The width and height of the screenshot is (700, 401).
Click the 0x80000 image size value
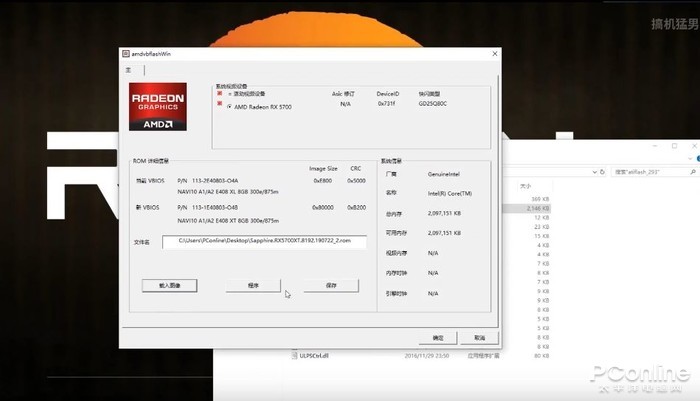(x=323, y=208)
